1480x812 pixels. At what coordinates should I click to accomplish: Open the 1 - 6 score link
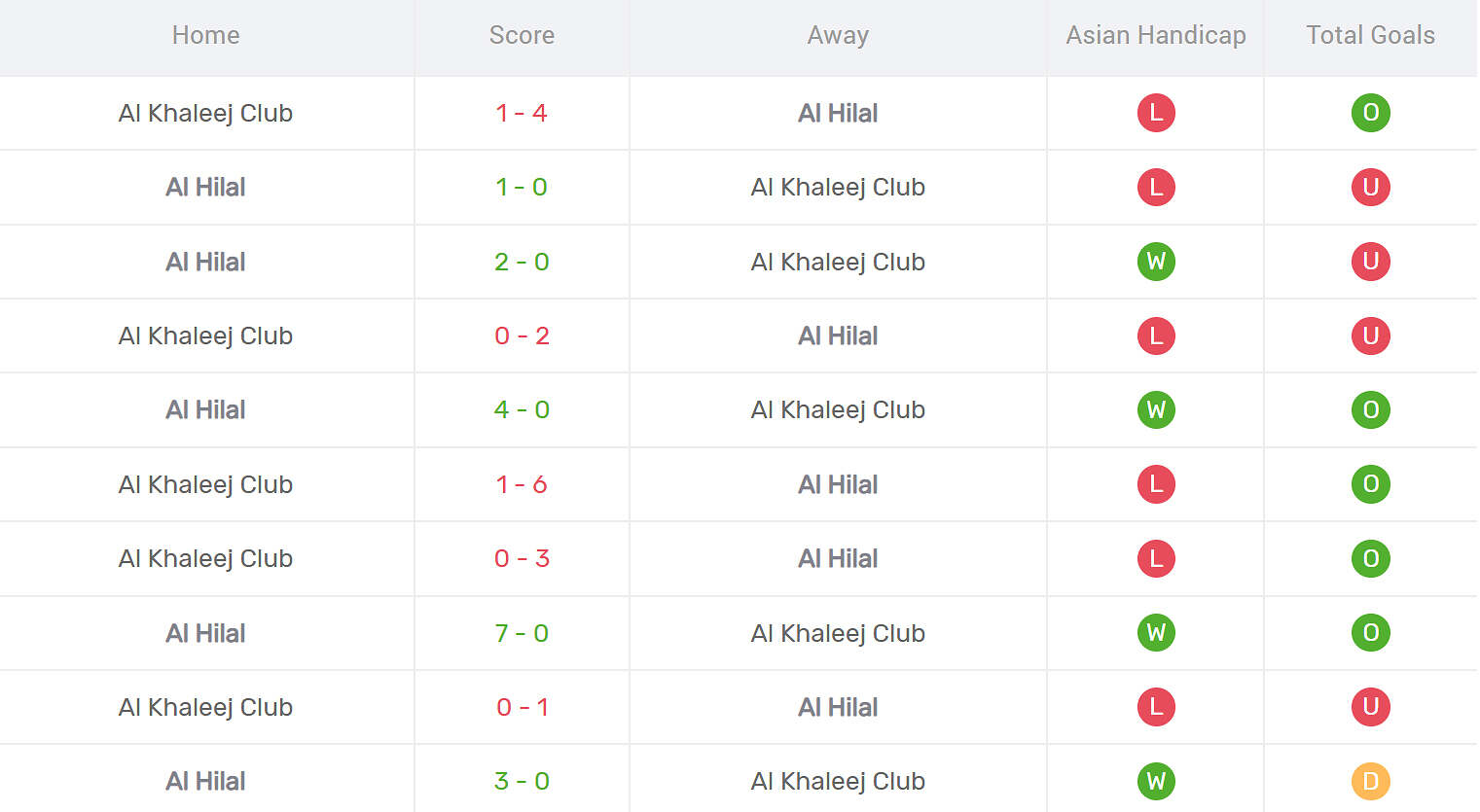coord(522,484)
